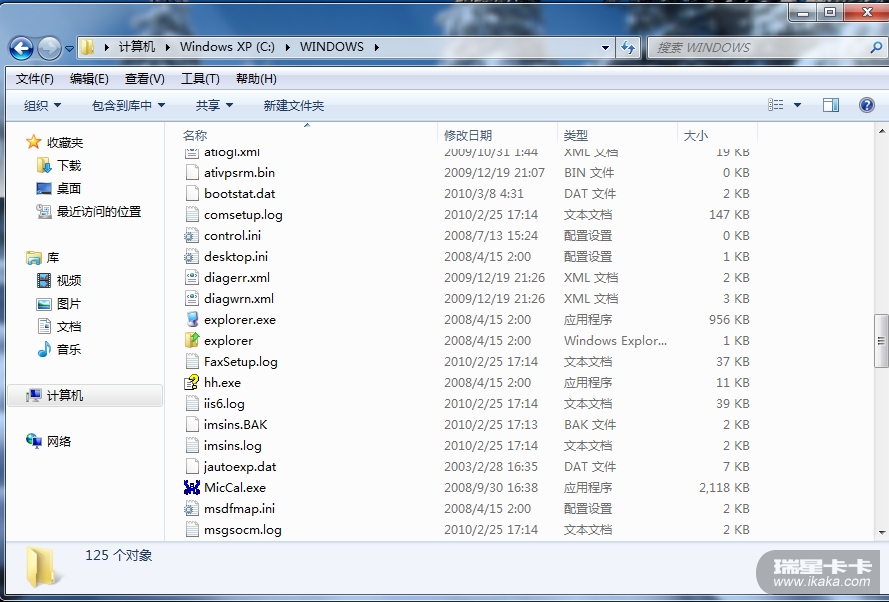Click the 新建文件夹 button
Viewport: 889px width, 602px height.
(294, 105)
